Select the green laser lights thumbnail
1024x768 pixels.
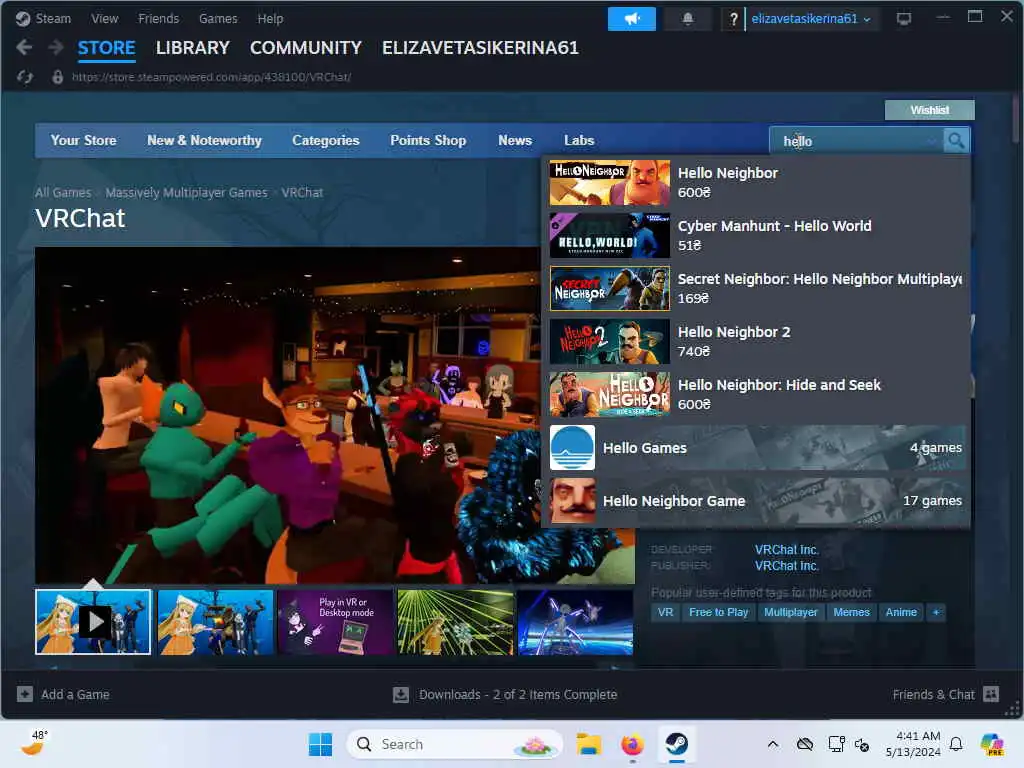point(455,622)
